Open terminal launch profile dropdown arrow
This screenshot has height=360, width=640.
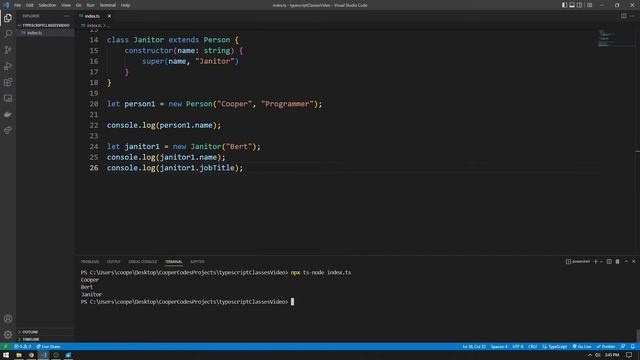point(601,262)
